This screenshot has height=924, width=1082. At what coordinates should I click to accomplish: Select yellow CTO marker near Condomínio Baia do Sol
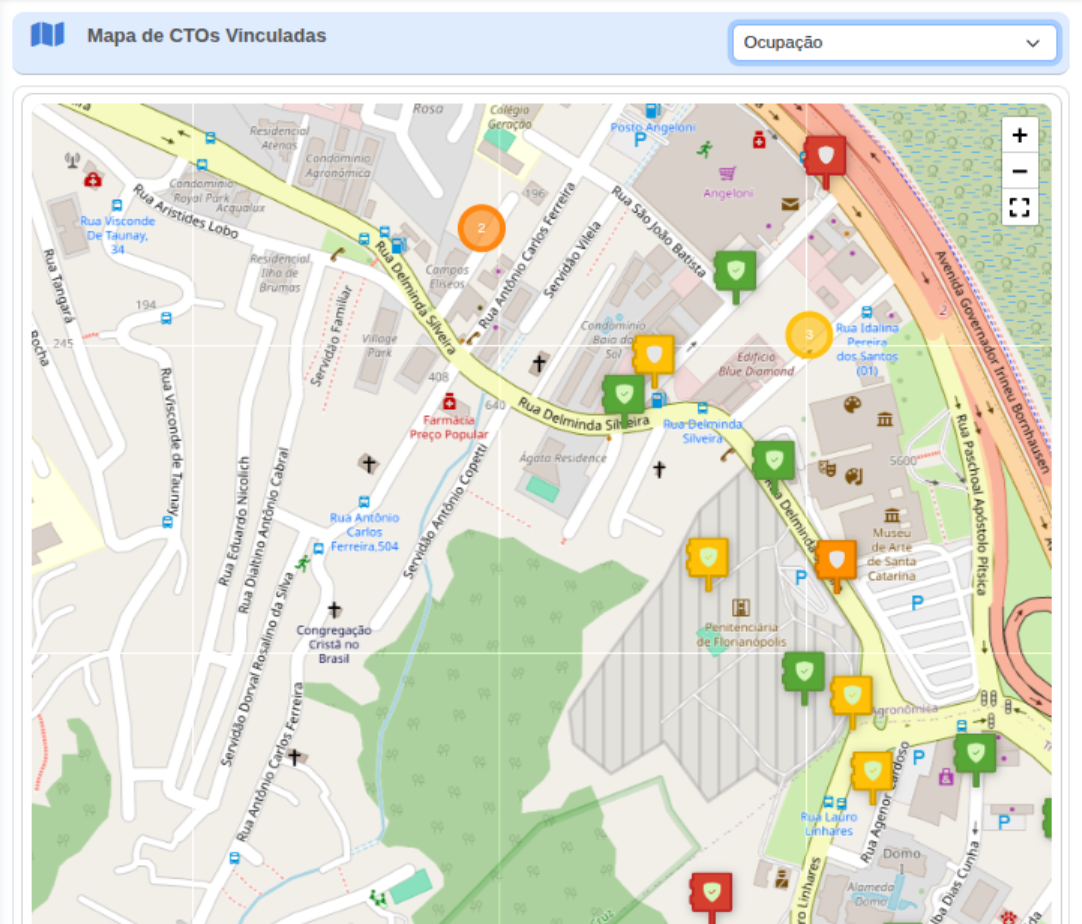pyautogui.click(x=654, y=356)
